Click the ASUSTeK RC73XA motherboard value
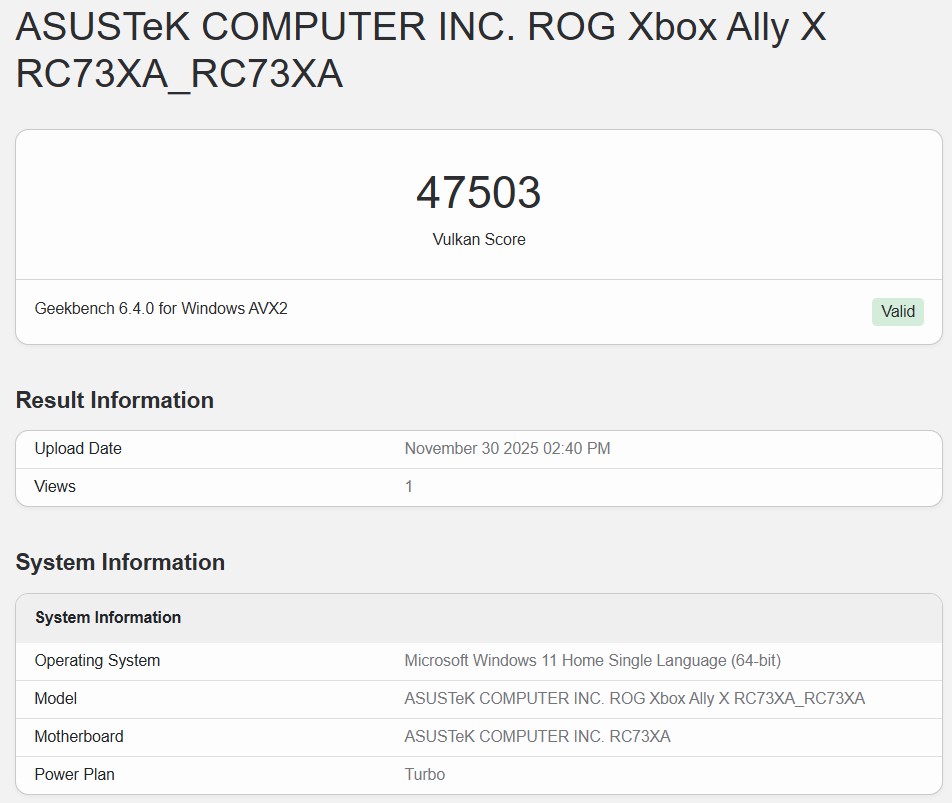This screenshot has height=803, width=952. (x=537, y=736)
